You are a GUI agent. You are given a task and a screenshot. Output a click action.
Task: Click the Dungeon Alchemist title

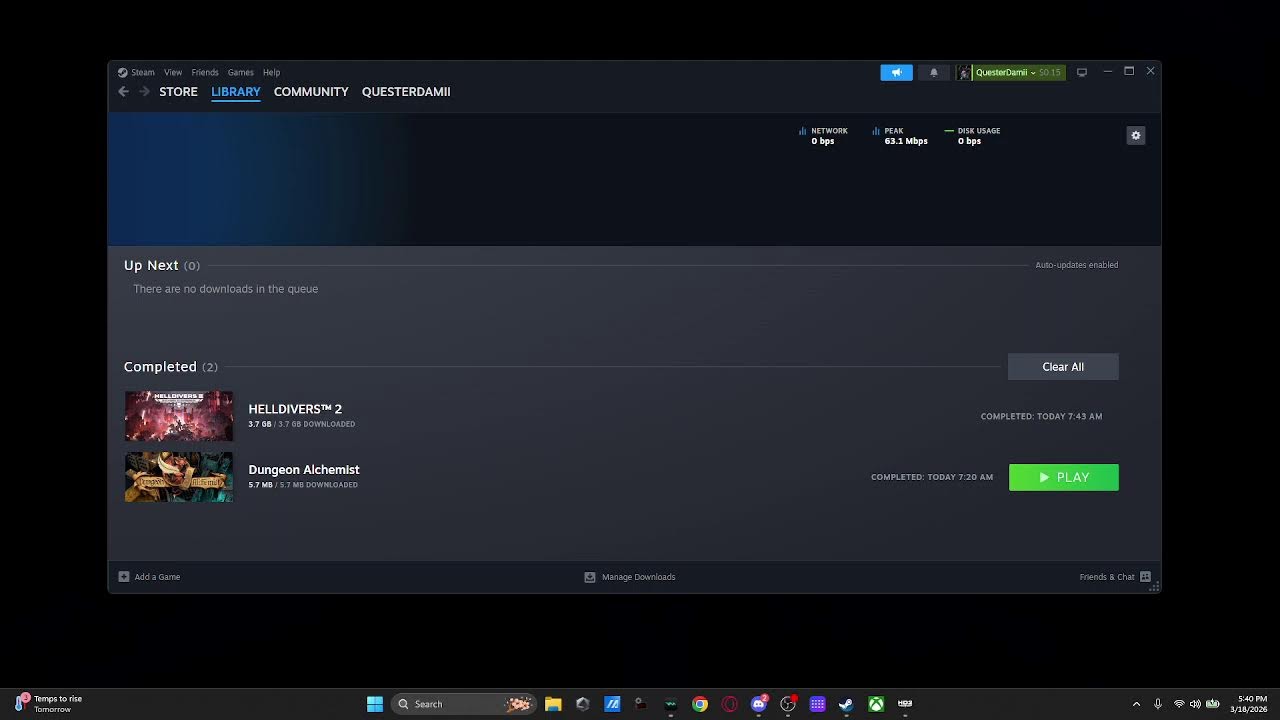(304, 469)
